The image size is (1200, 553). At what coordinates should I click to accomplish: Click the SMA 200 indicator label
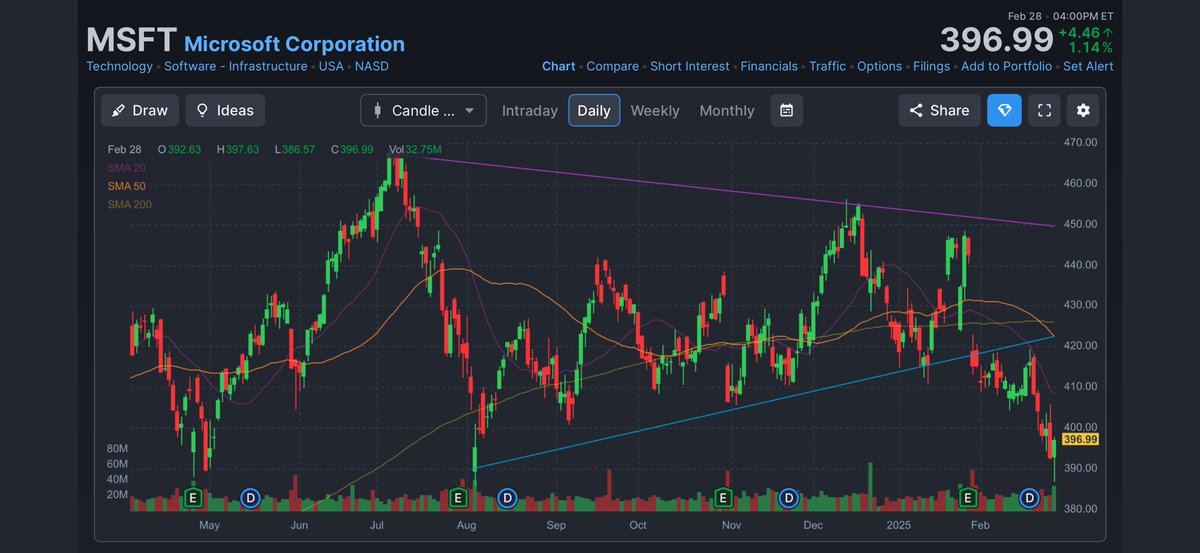tap(129, 204)
